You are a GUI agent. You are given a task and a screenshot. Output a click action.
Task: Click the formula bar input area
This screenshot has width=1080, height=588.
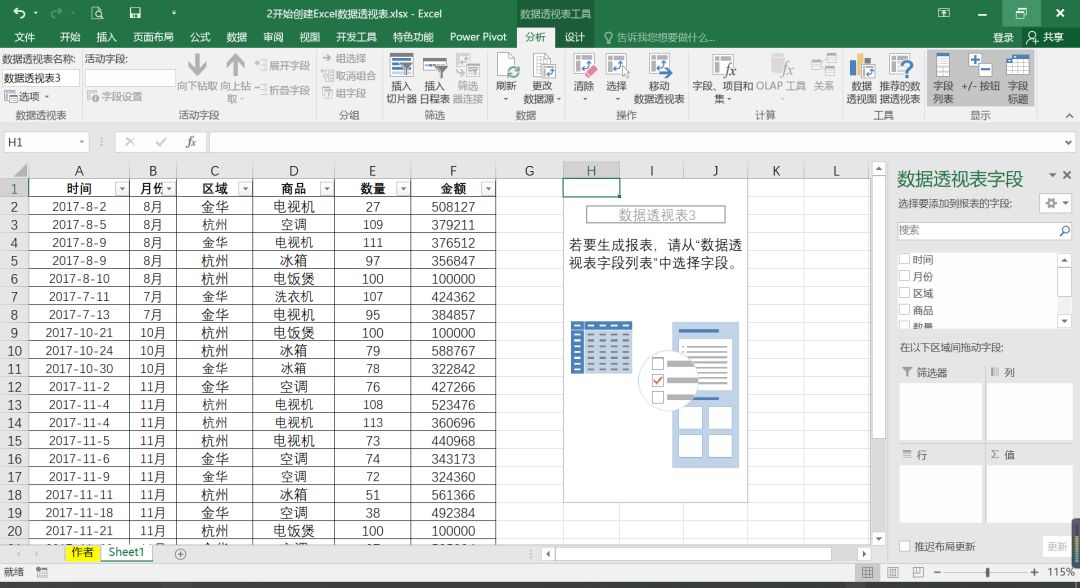(x=636, y=142)
